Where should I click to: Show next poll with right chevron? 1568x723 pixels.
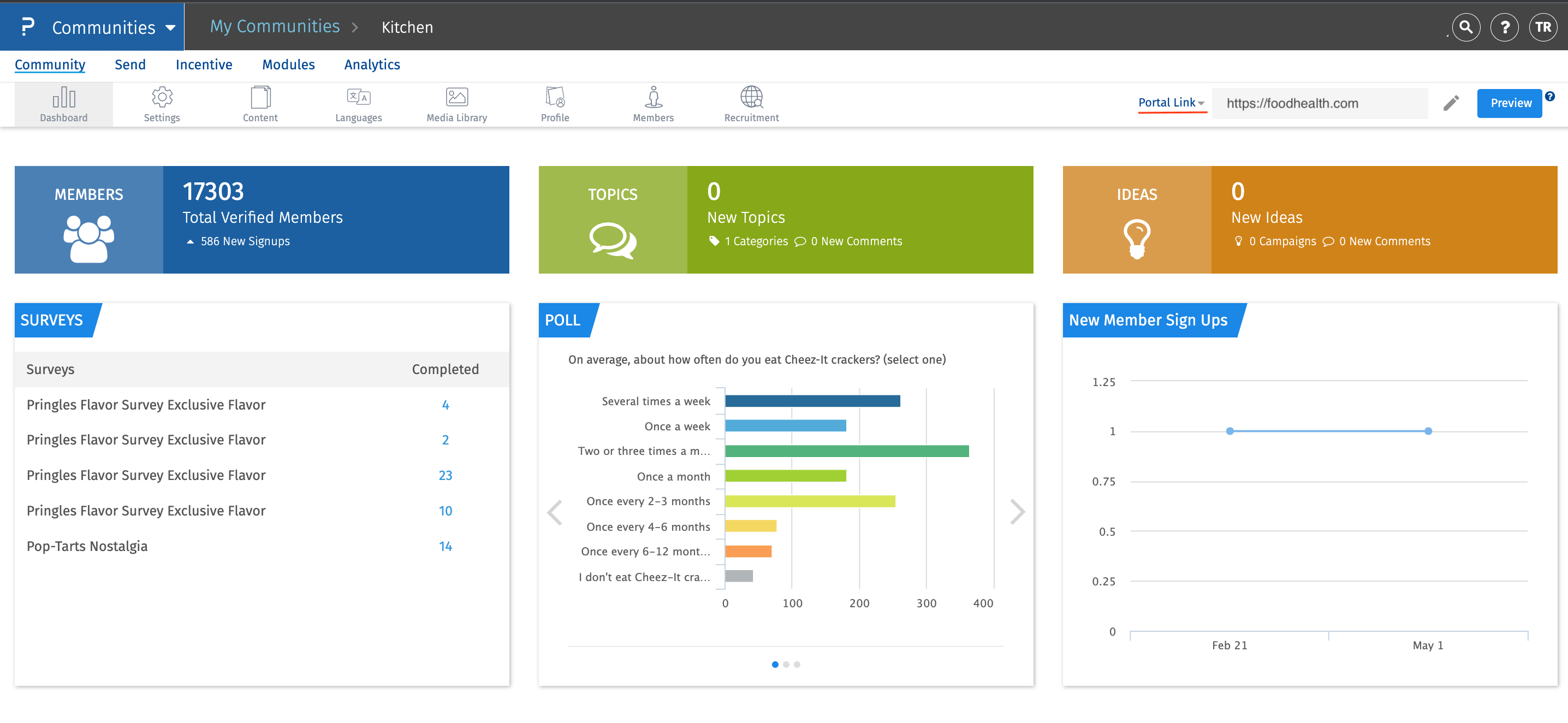coord(1017,511)
